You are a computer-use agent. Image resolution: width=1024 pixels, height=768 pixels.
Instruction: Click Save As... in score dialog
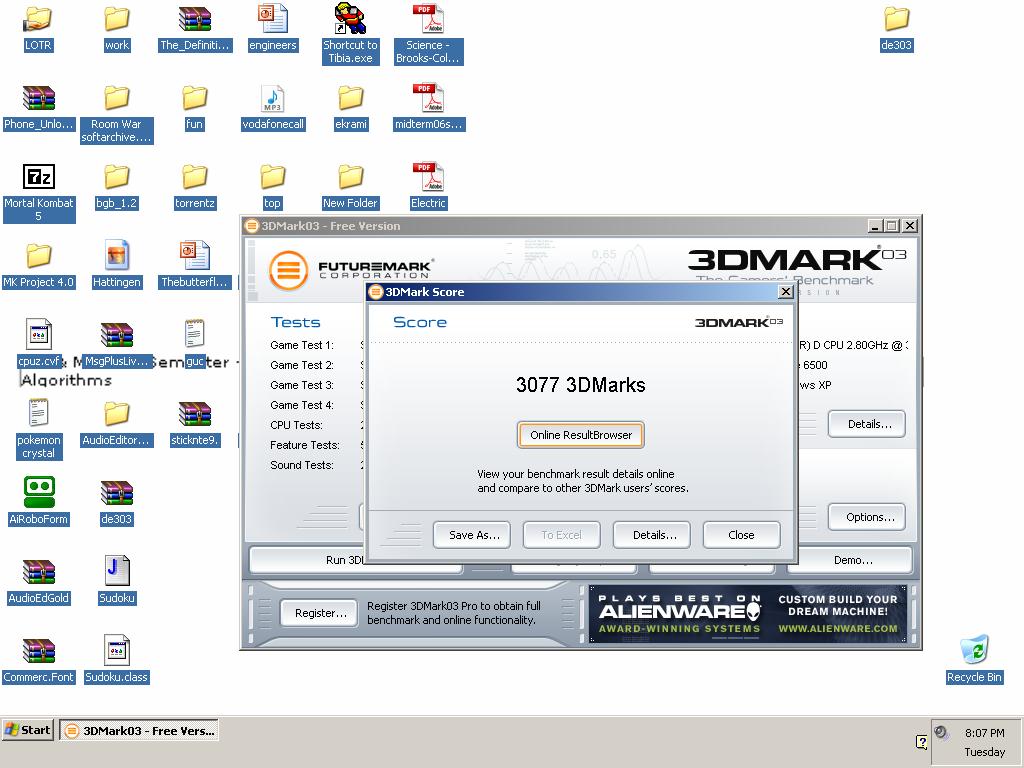point(472,535)
